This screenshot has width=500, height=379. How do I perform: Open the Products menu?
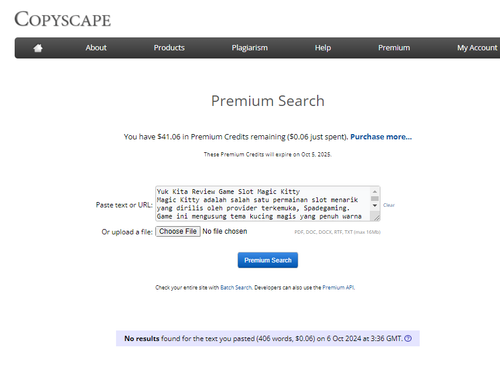169,48
